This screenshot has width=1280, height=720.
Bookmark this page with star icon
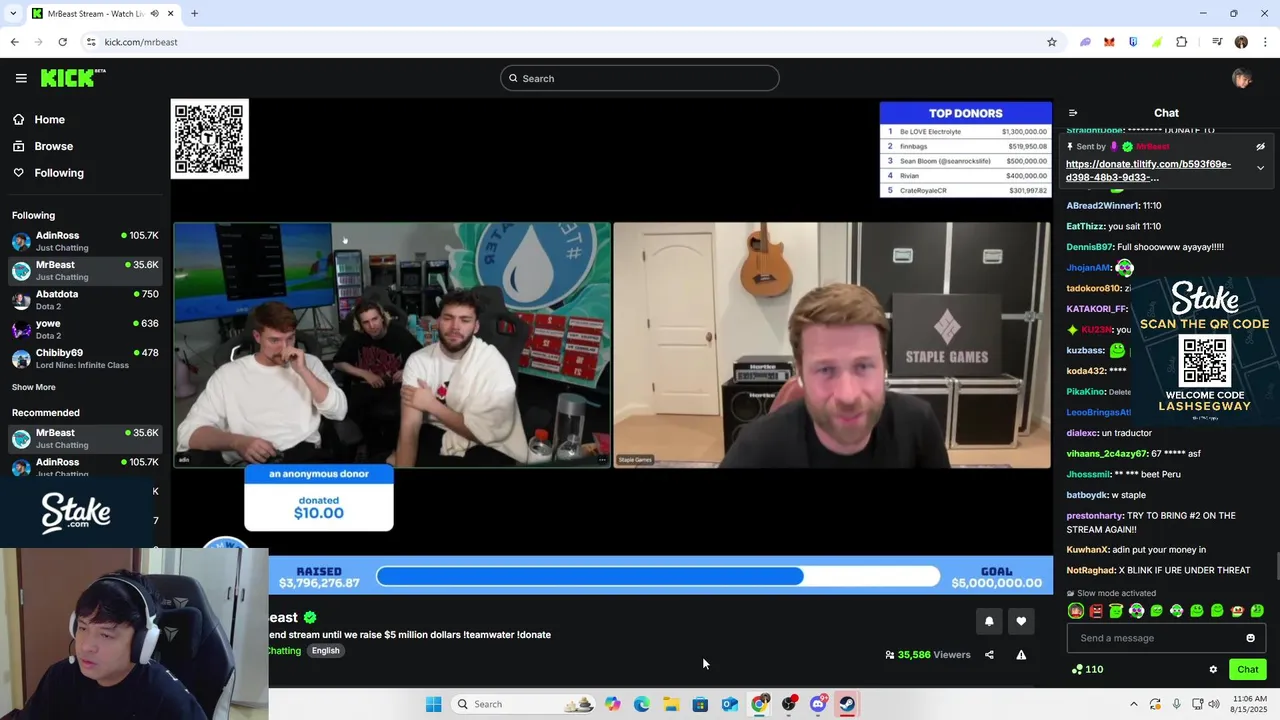coord(1052,42)
